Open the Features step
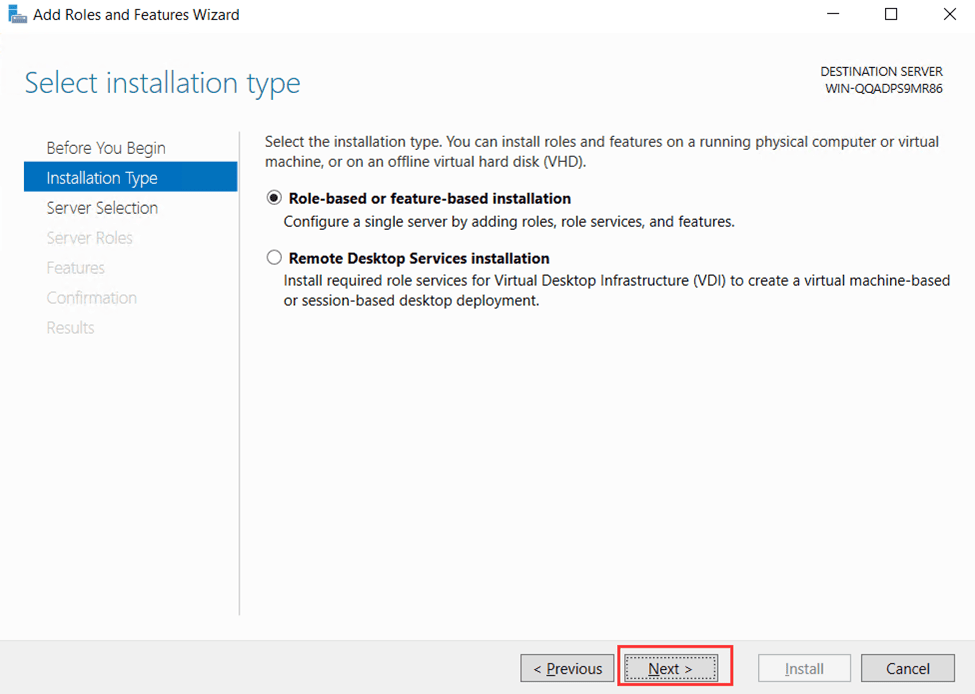The image size is (975, 694). point(75,267)
